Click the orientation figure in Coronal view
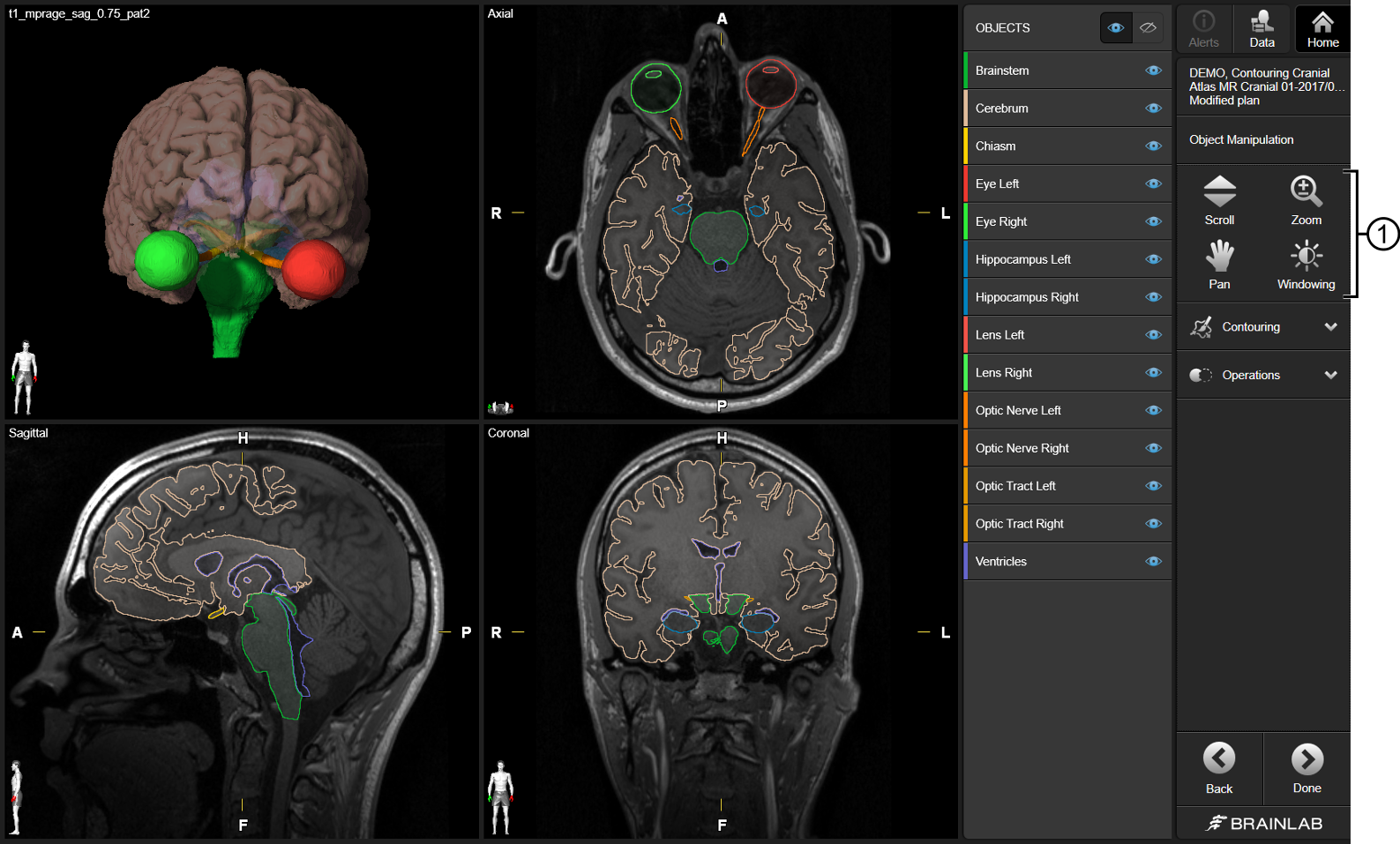Screen dimensions: 1400x844 click(x=501, y=797)
